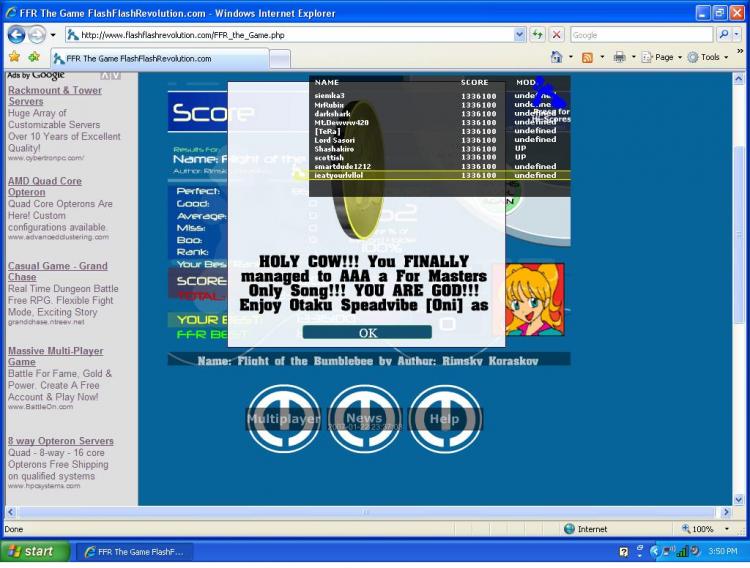This screenshot has width=750, height=568.
Task: Focus the Google search box
Action: 641,35
